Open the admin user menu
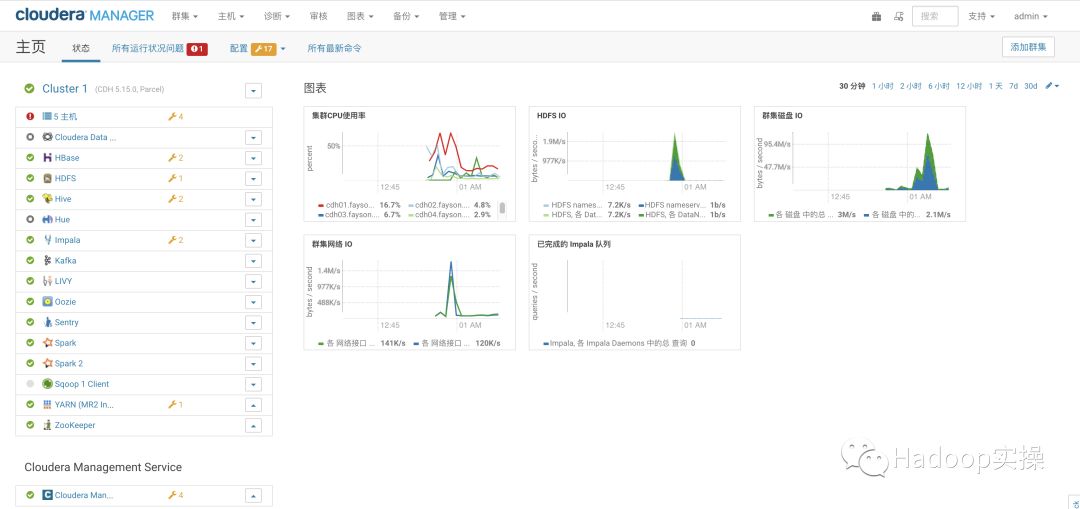This screenshot has height=509, width=1080. pos(1030,17)
